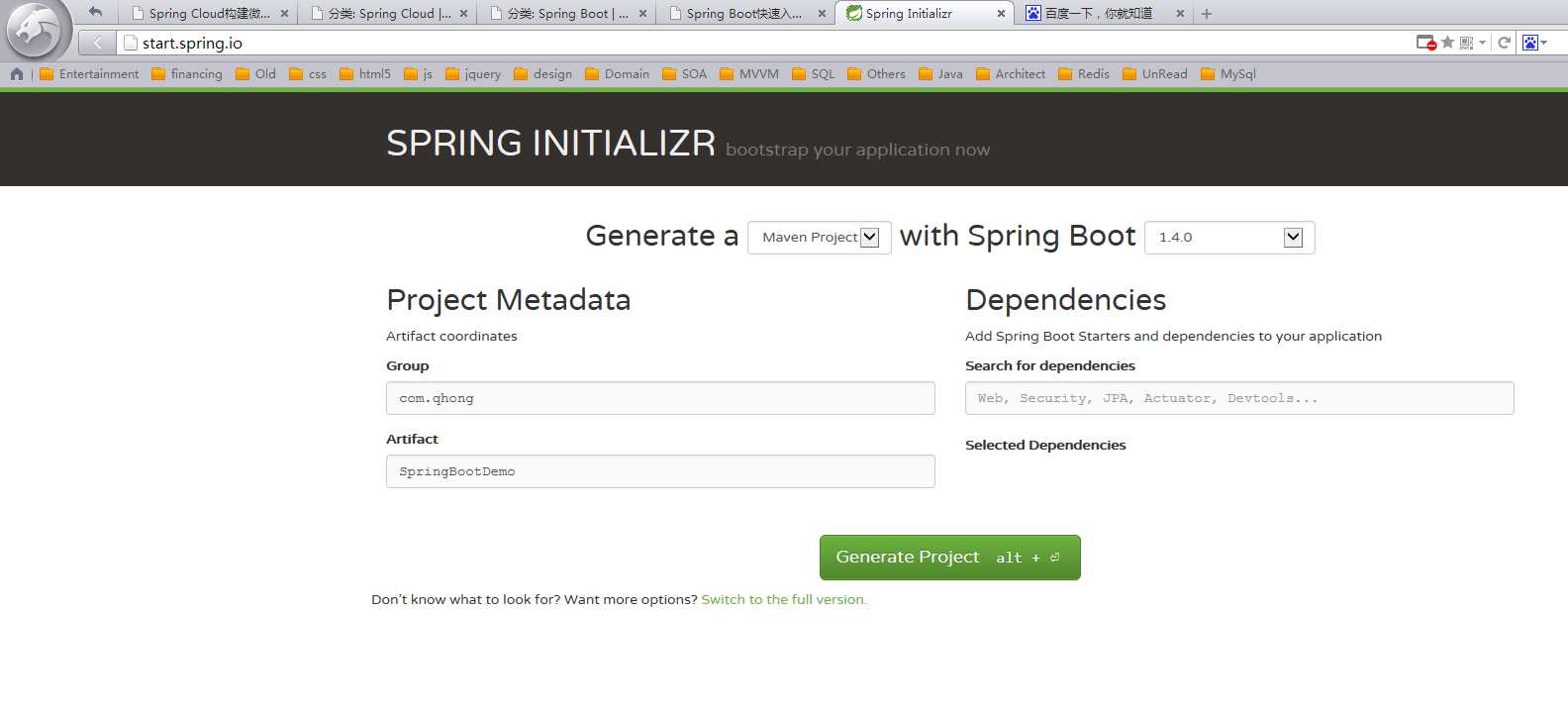Viewport: 1568px width, 714px height.
Task: Click the Cheetah browser logo button
Action: (38, 32)
